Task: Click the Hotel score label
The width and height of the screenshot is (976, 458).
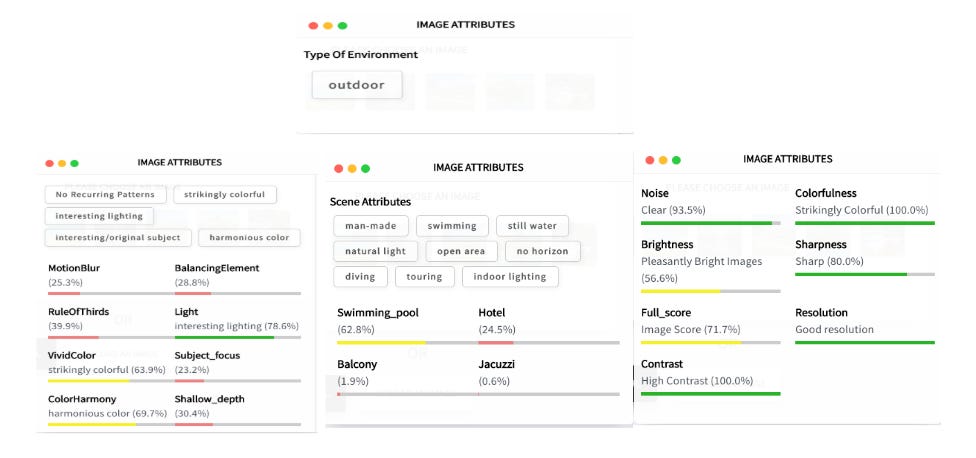Action: (x=490, y=313)
